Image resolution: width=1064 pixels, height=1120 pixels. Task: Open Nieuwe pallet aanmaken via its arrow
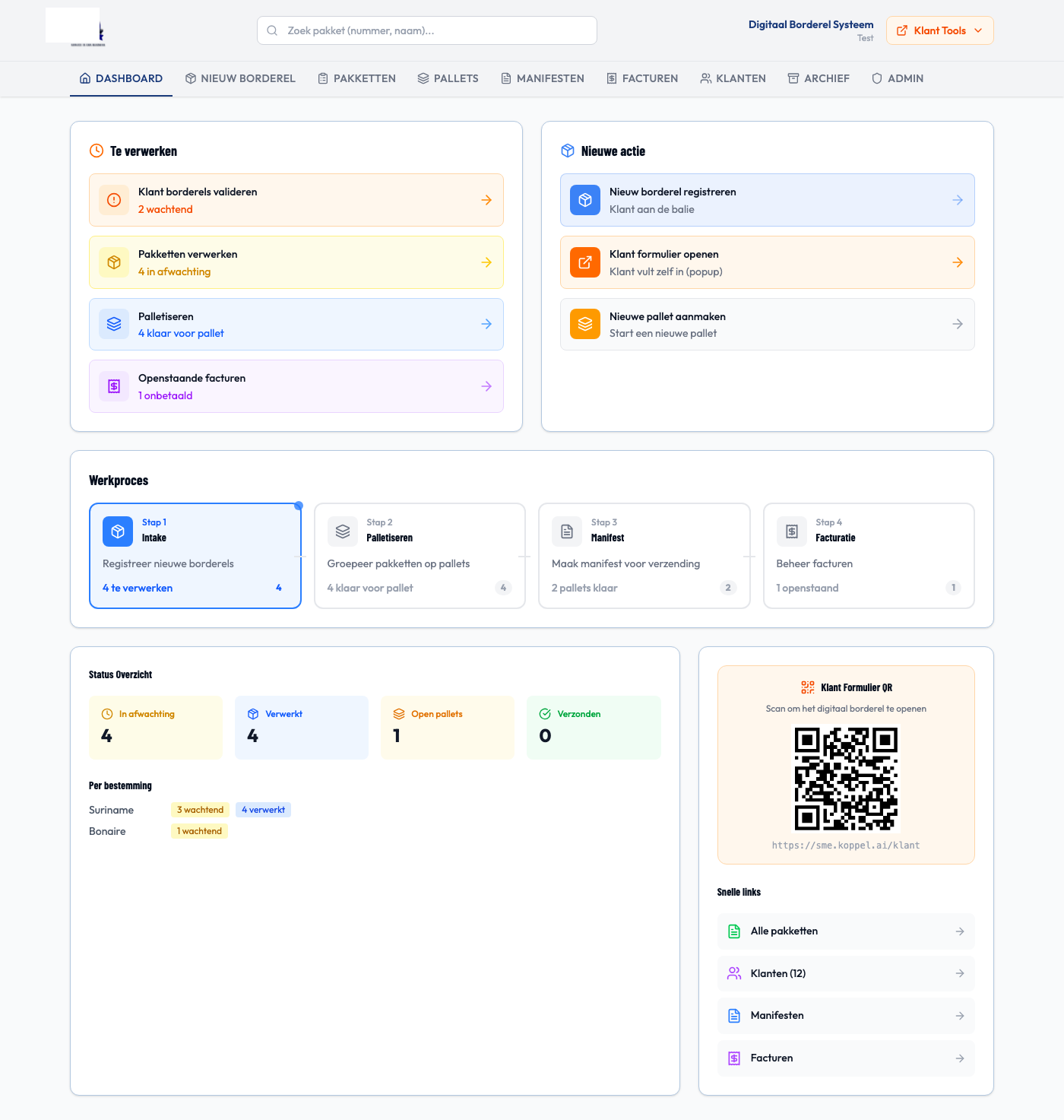point(957,324)
